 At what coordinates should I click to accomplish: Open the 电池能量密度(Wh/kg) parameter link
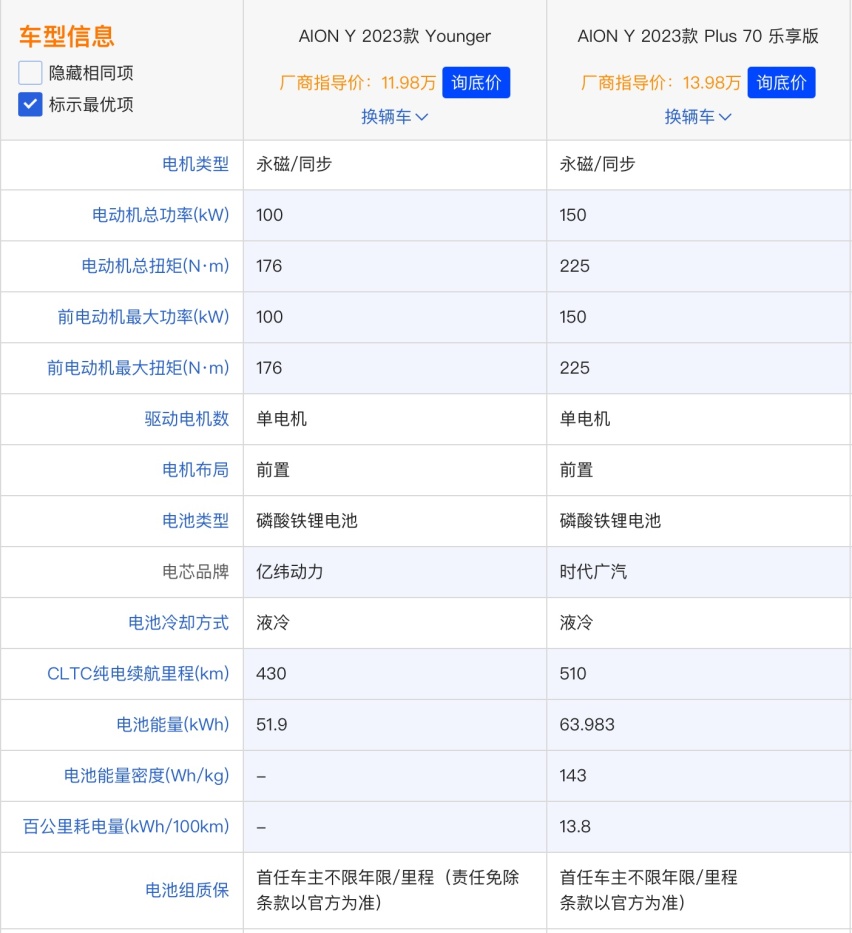(x=146, y=775)
